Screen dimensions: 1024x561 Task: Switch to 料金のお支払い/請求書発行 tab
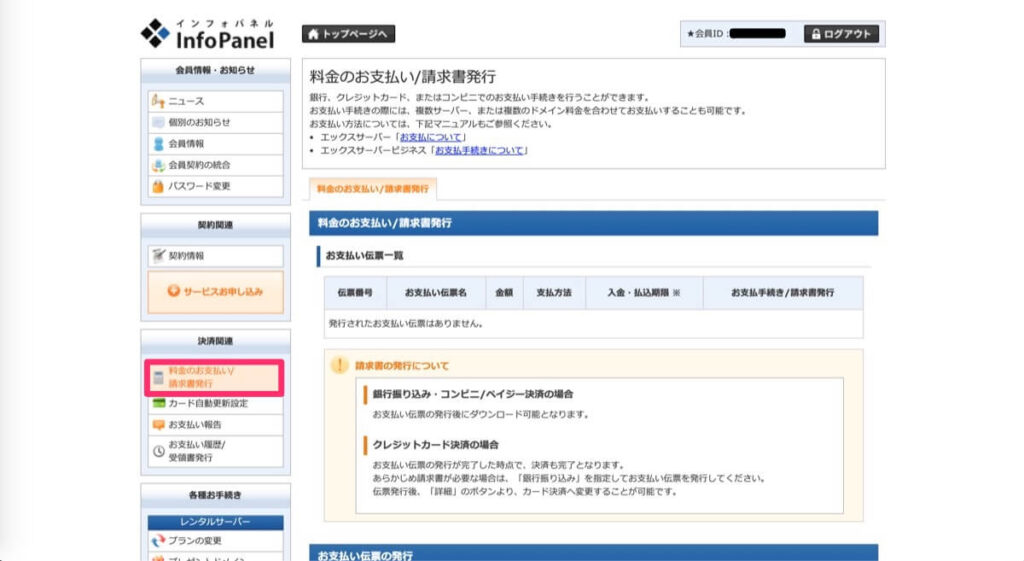click(373, 188)
